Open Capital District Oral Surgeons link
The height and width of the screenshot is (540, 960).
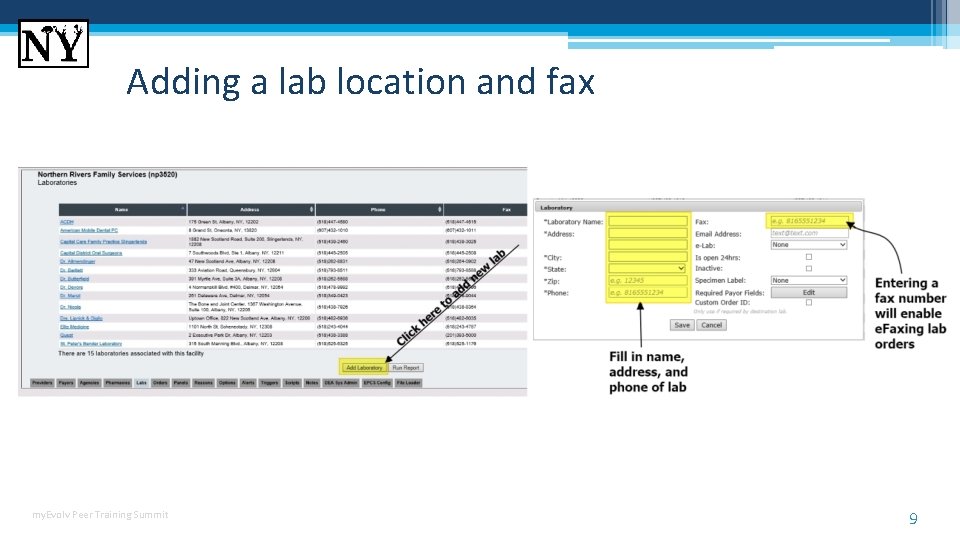[x=91, y=253]
